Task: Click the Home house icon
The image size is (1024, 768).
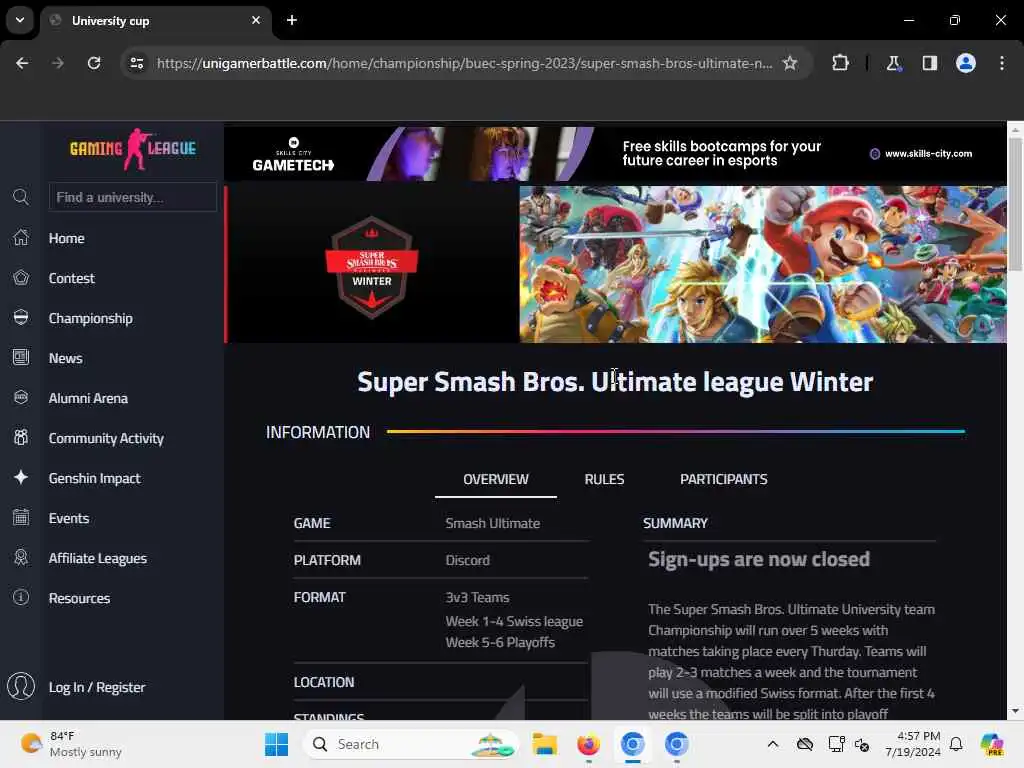Action: point(21,238)
